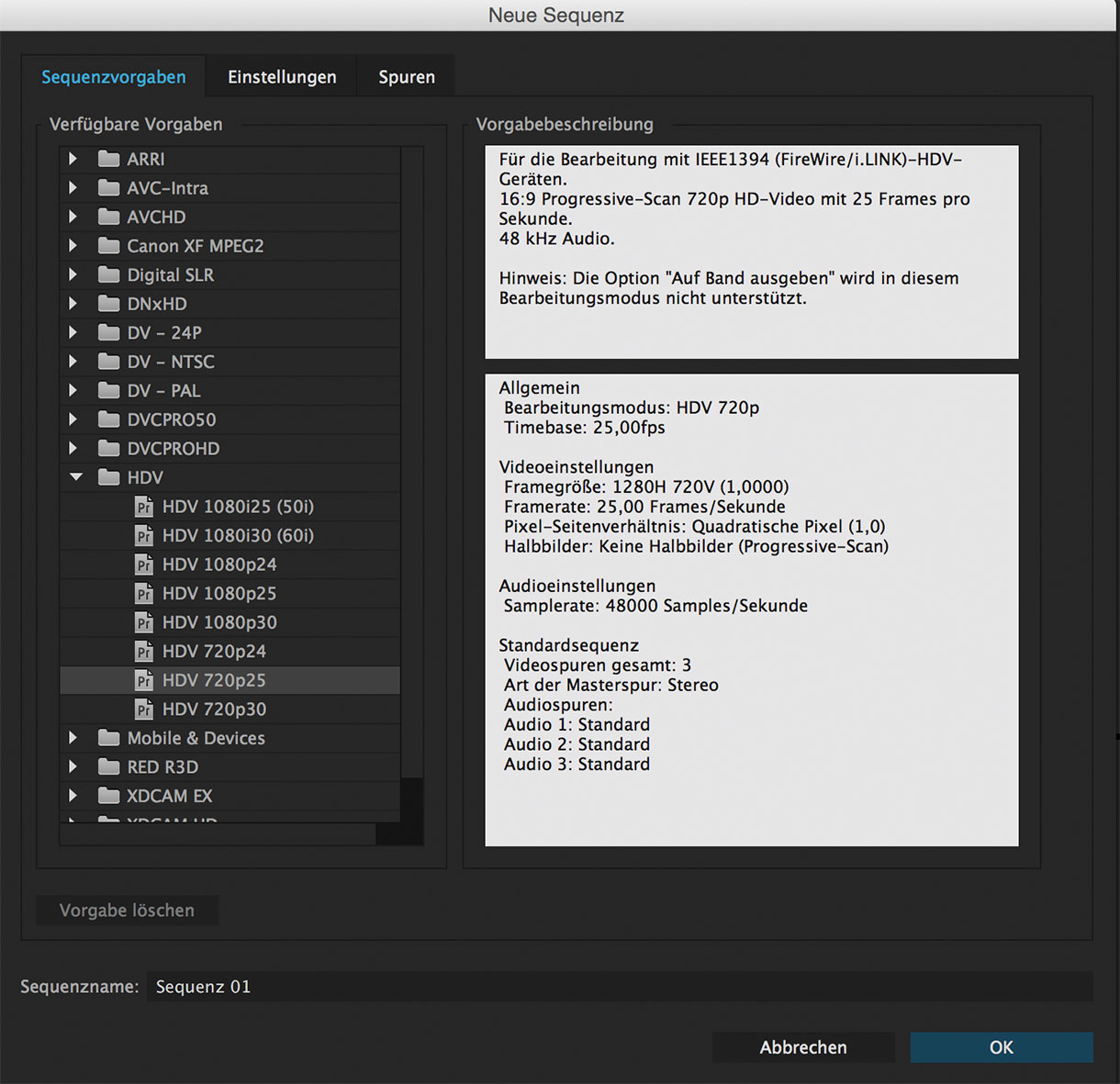The width and height of the screenshot is (1120, 1084).
Task: Click the Vorgabe löschen button
Action: click(128, 911)
